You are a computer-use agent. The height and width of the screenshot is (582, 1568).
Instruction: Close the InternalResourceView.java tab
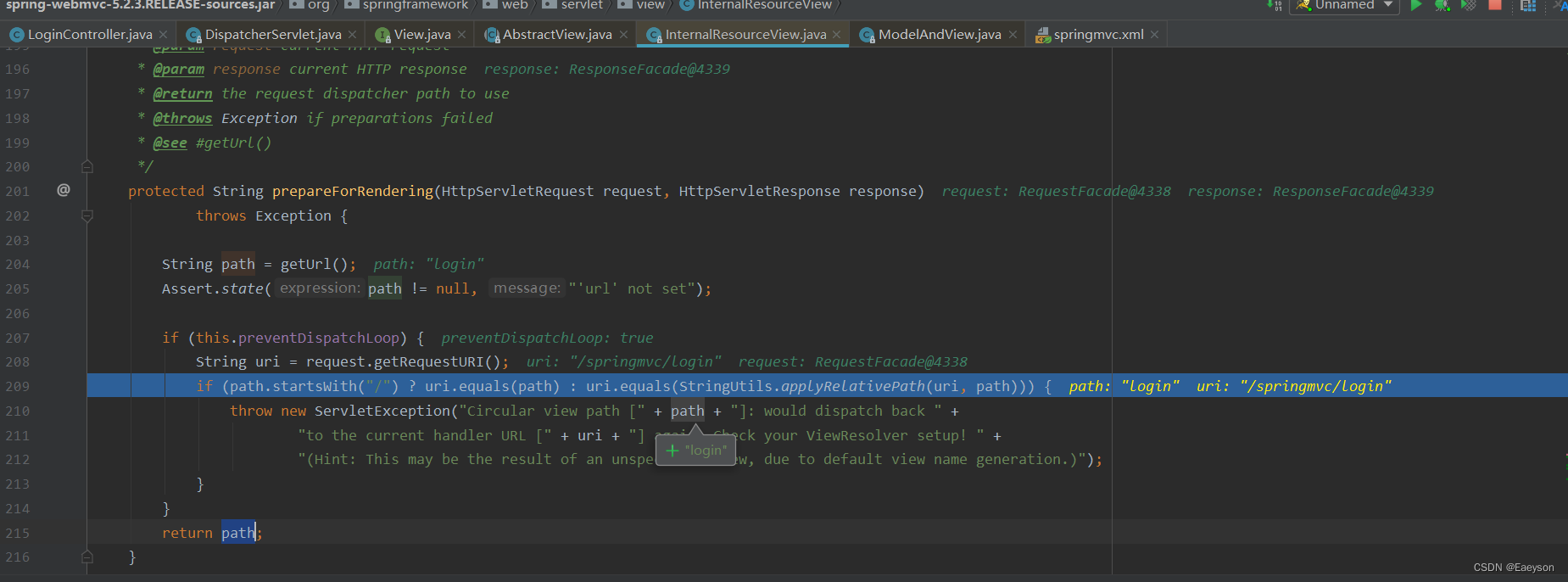836,35
